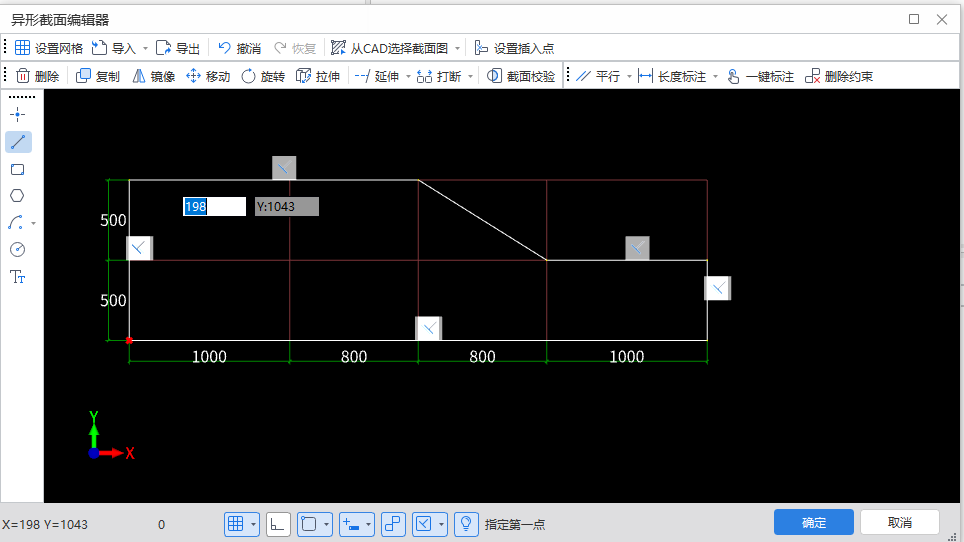
Task: Select the 移动 move tool
Action: 208,76
